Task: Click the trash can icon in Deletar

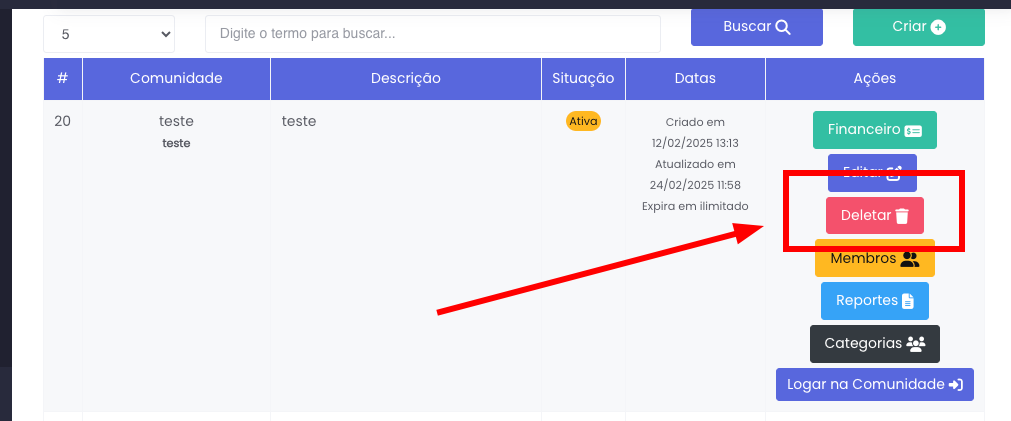Action: click(902, 216)
